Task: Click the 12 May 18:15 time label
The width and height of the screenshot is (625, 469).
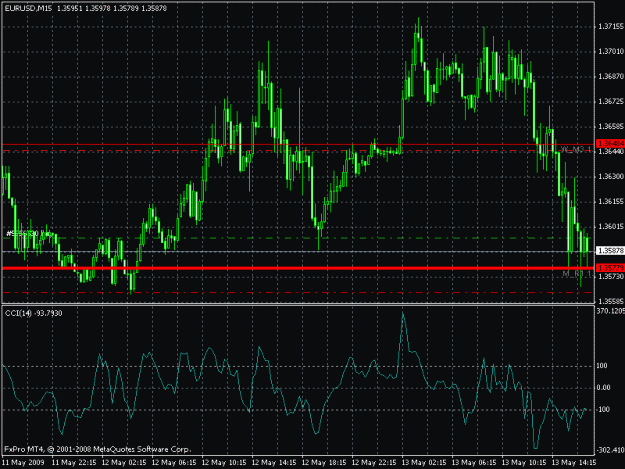Action: click(324, 463)
